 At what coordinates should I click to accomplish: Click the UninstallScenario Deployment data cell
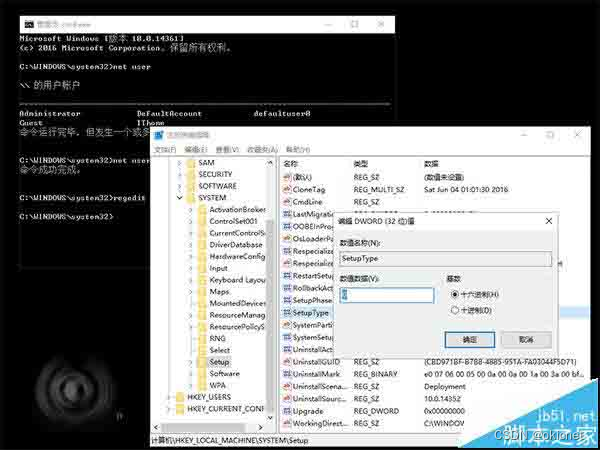pyautogui.click(x=445, y=387)
